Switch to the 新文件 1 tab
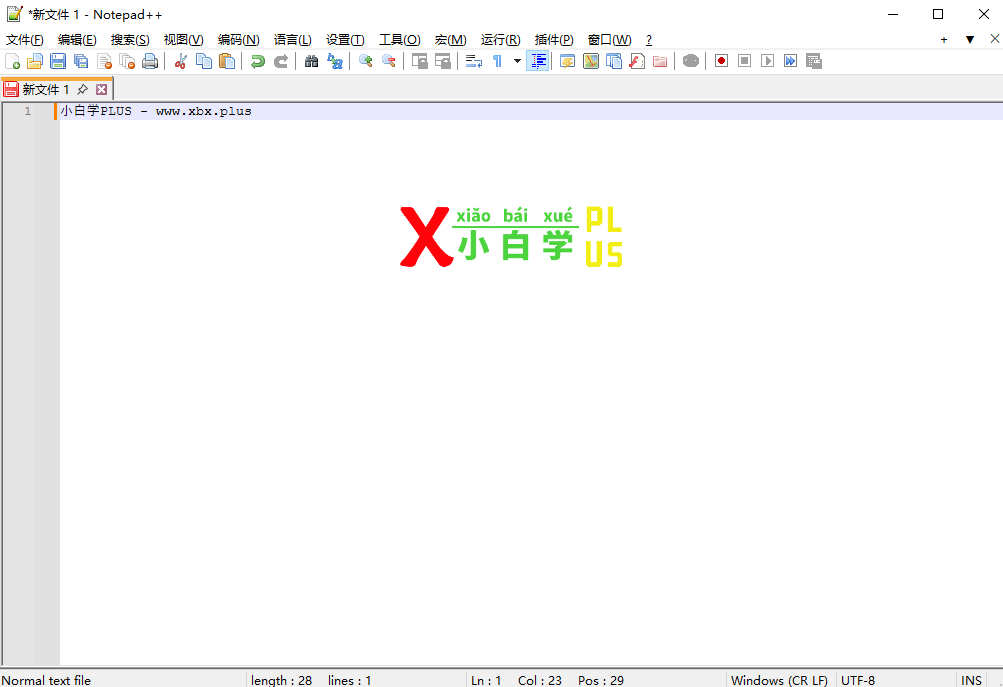 [x=45, y=88]
